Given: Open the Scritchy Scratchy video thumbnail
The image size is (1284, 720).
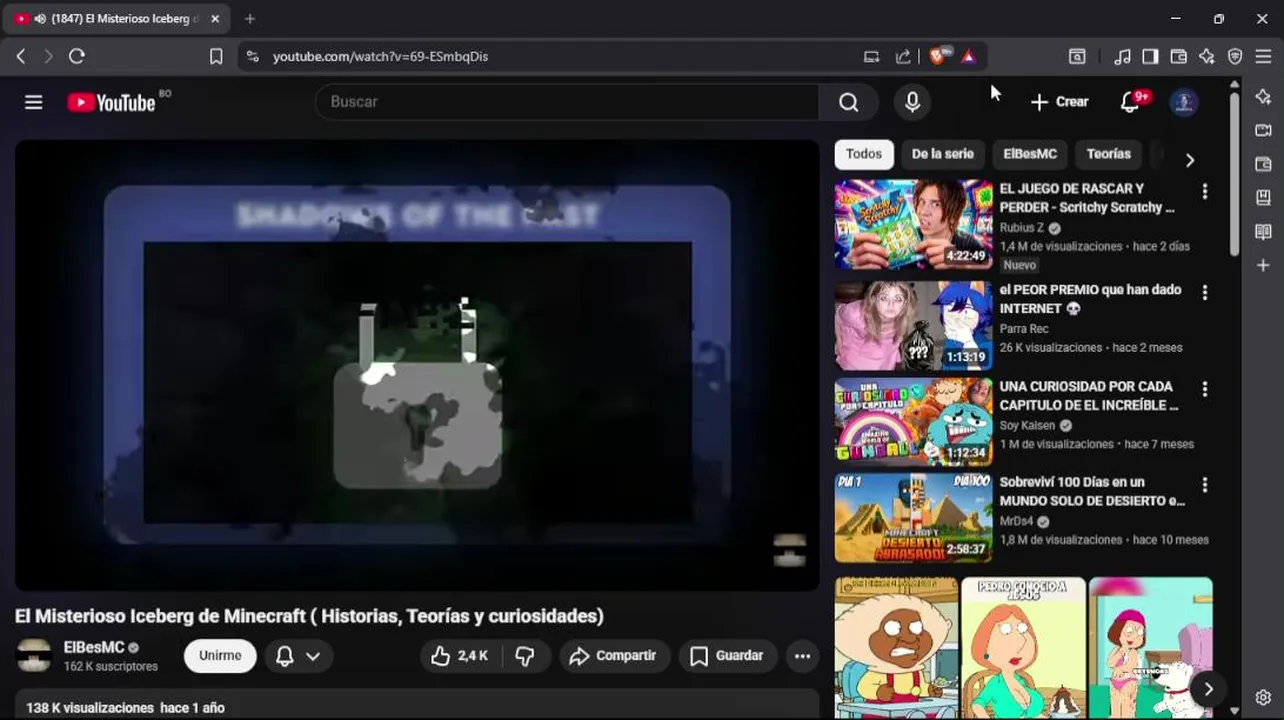Looking at the screenshot, I should point(913,224).
